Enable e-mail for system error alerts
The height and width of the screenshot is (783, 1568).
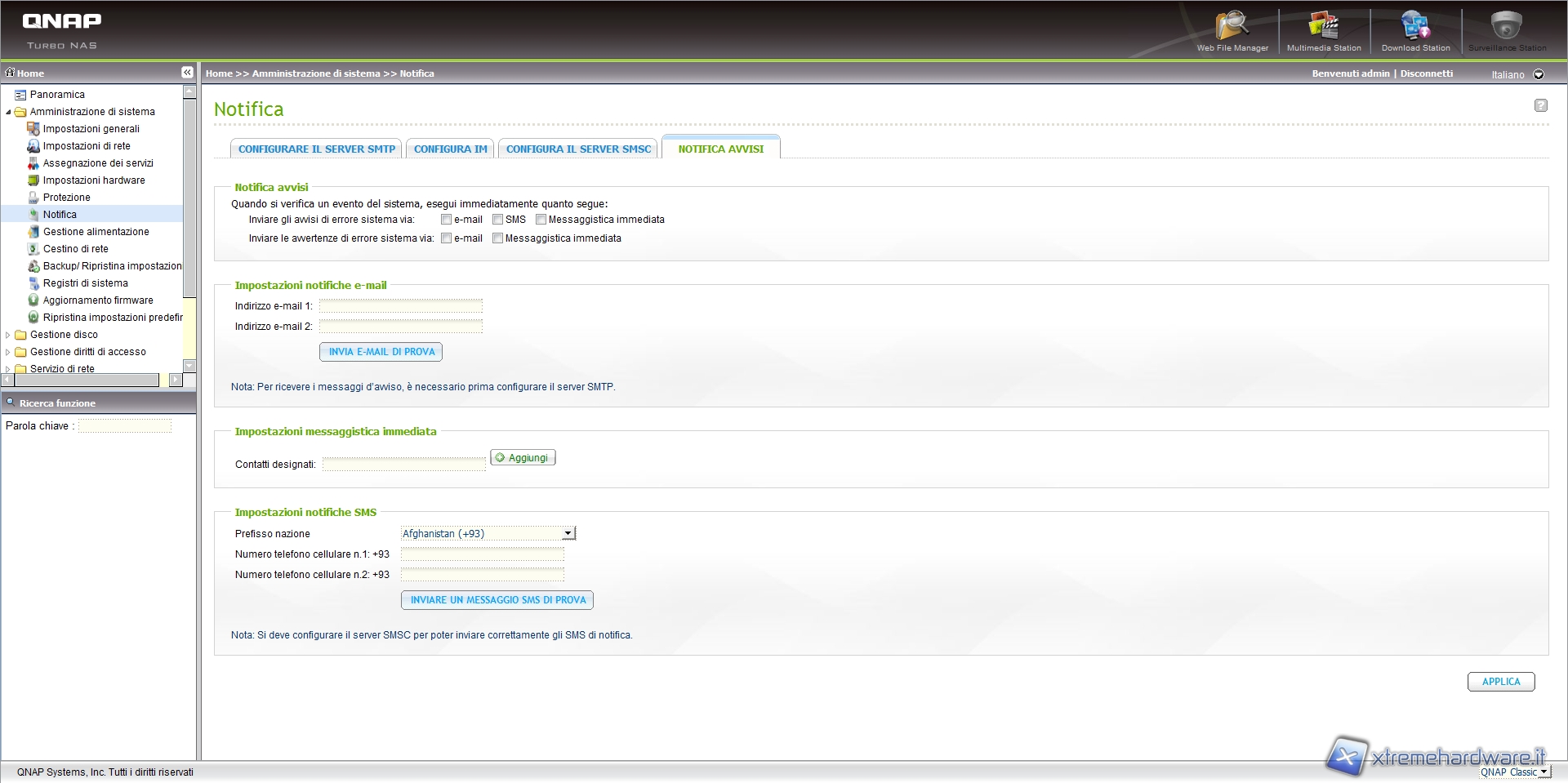point(446,220)
